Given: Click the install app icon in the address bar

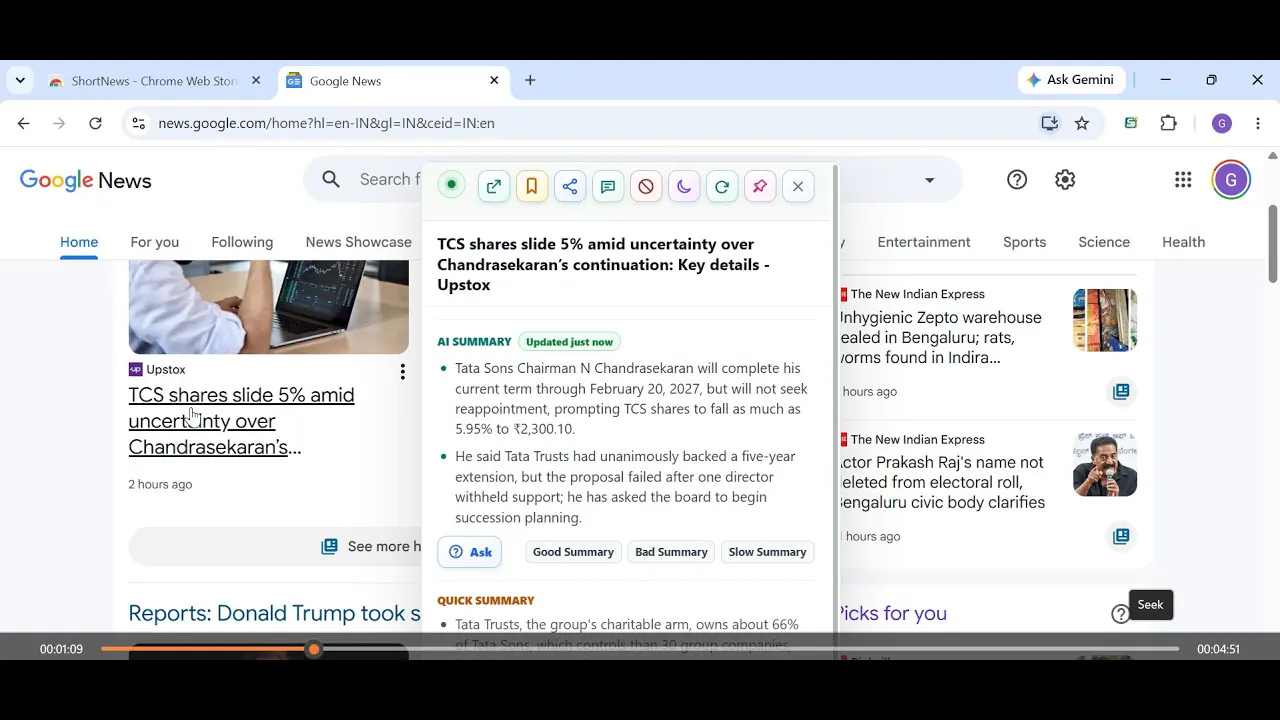Looking at the screenshot, I should tap(1049, 123).
